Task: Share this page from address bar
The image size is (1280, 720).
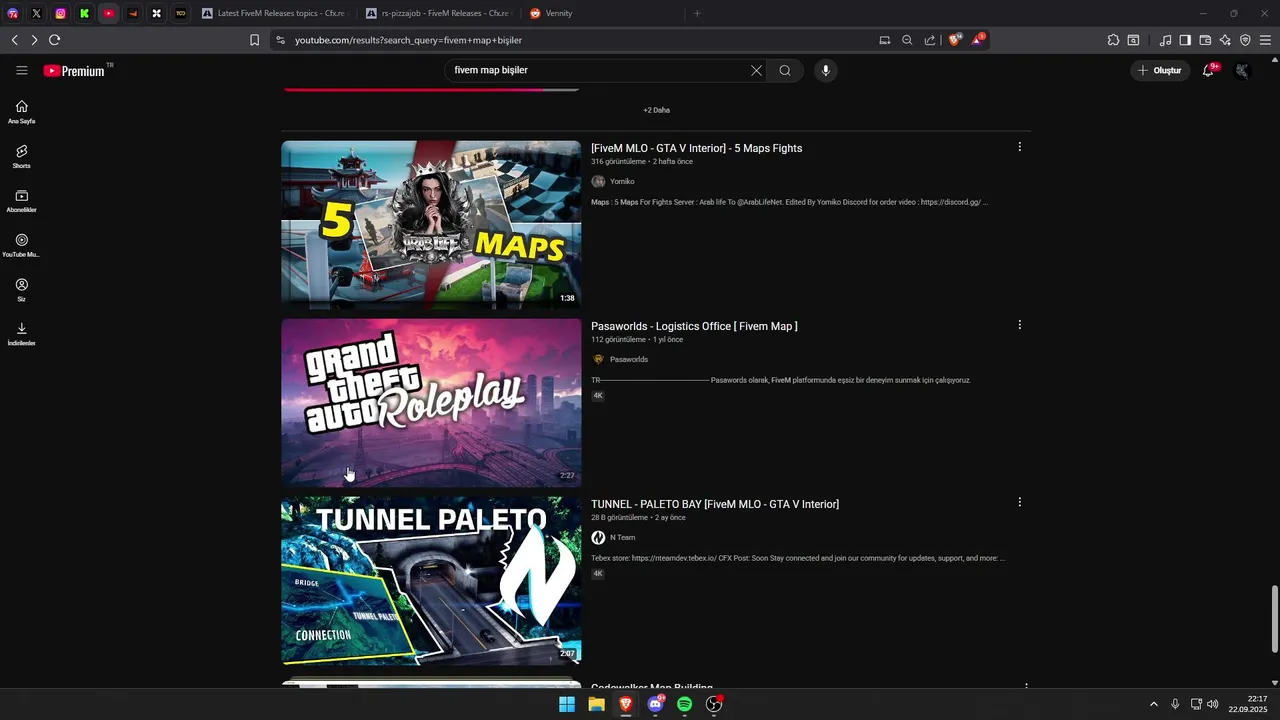Action: point(930,40)
